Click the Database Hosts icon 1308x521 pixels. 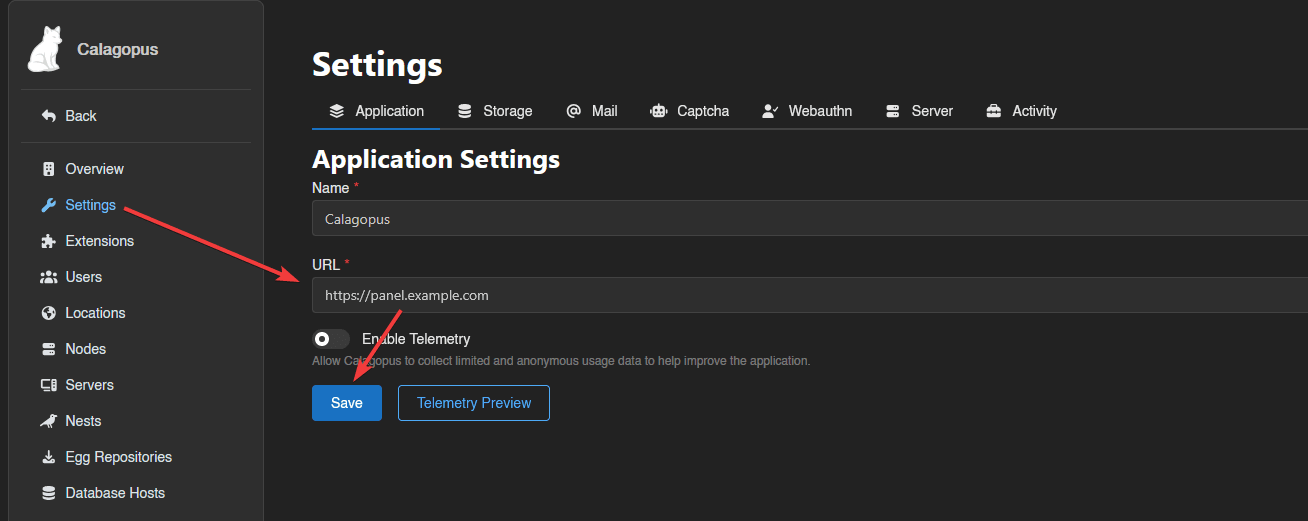coord(48,493)
